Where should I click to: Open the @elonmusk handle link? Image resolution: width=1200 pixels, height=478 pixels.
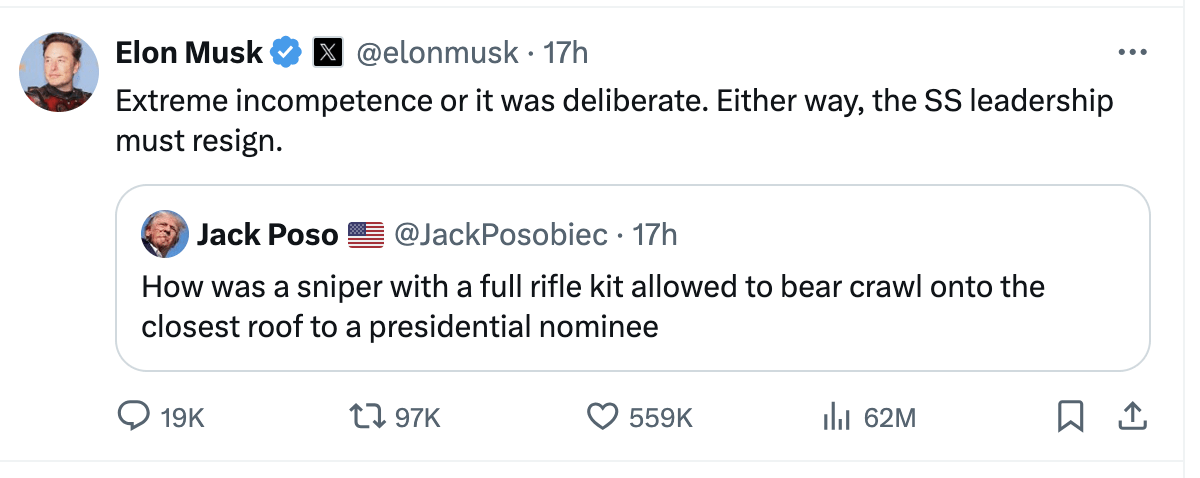point(437,52)
